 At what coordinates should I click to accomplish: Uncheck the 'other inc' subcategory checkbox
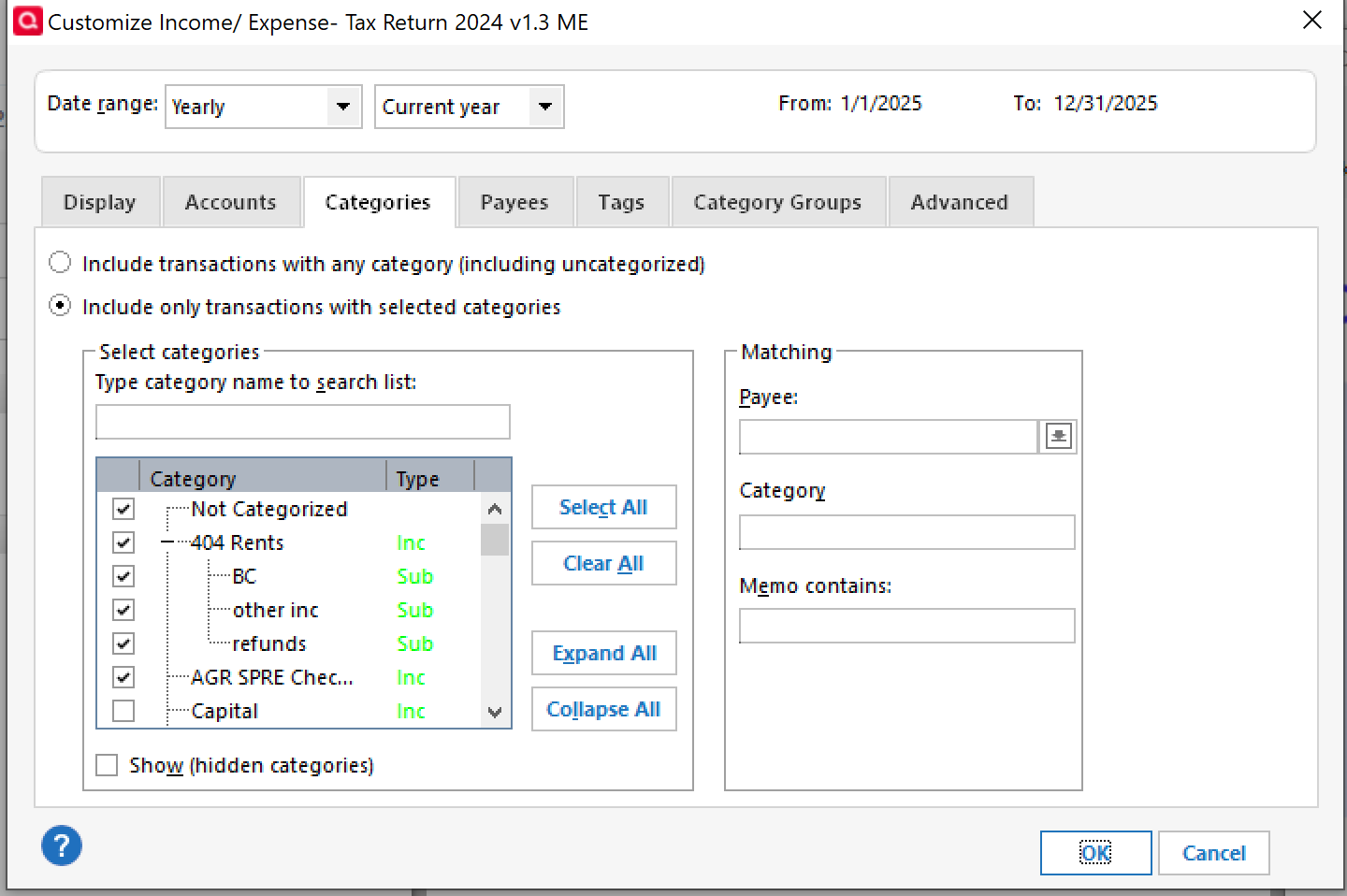[123, 610]
